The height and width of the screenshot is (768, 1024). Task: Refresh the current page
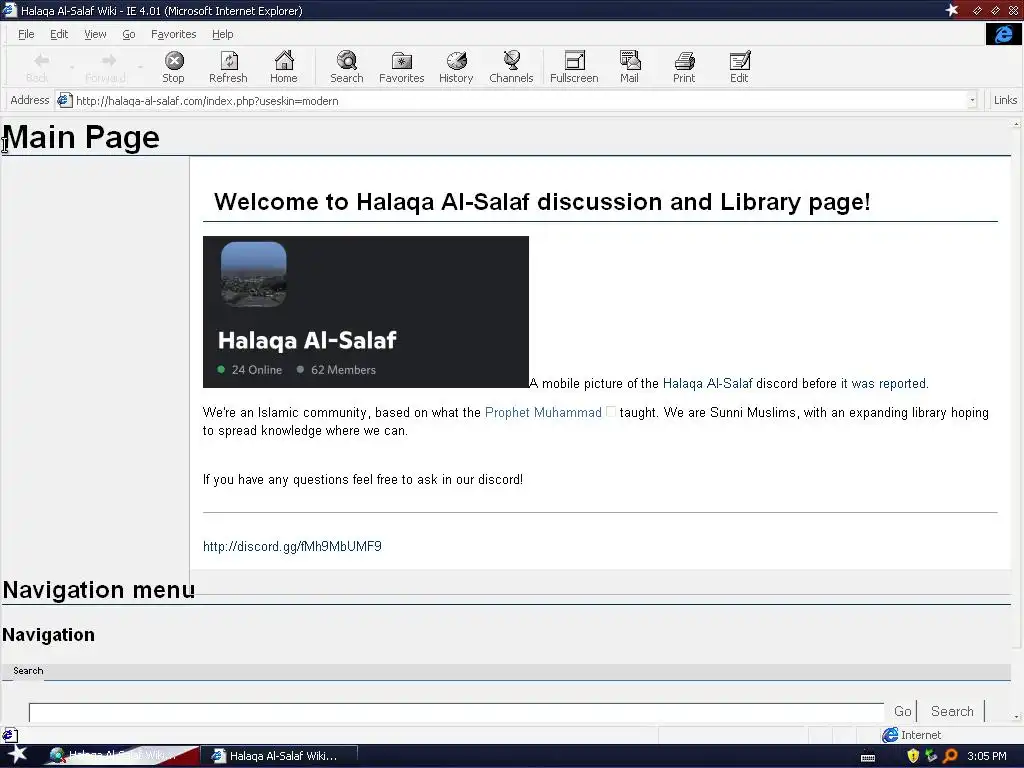[229, 67]
